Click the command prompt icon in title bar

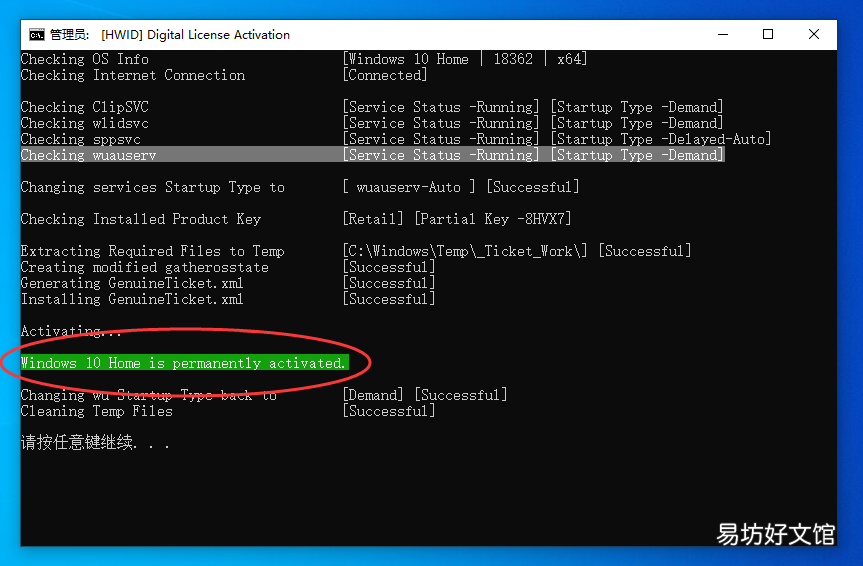tap(37, 35)
